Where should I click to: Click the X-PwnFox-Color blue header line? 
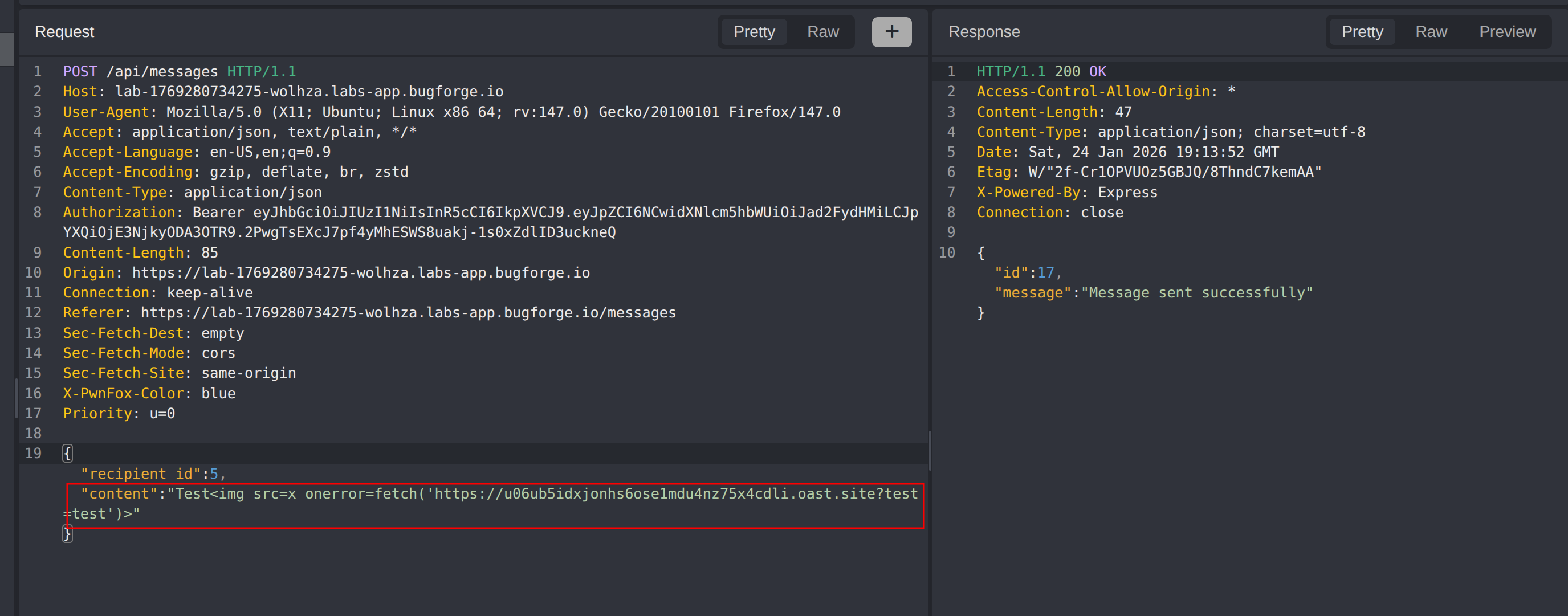point(149,394)
